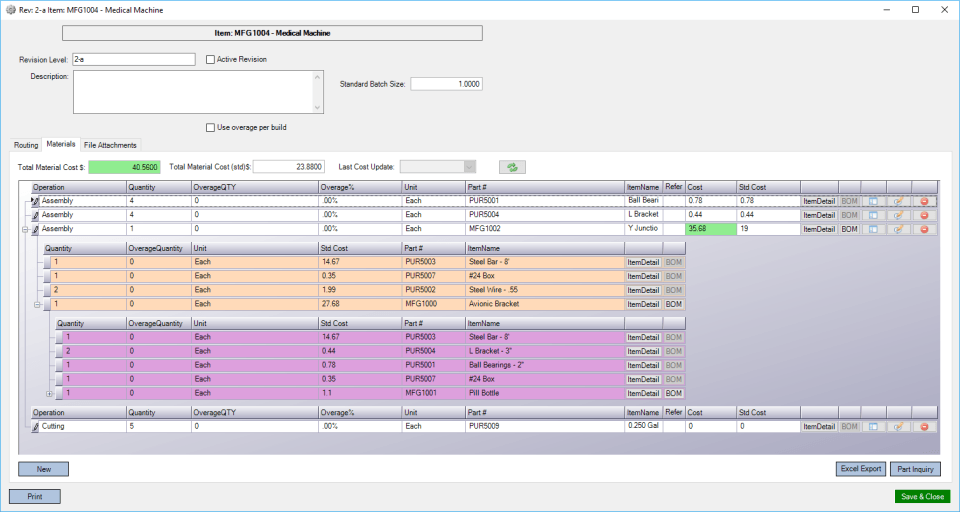Screen dimensions: 960x512
Task: Click Excel Export button
Action: [861, 469]
